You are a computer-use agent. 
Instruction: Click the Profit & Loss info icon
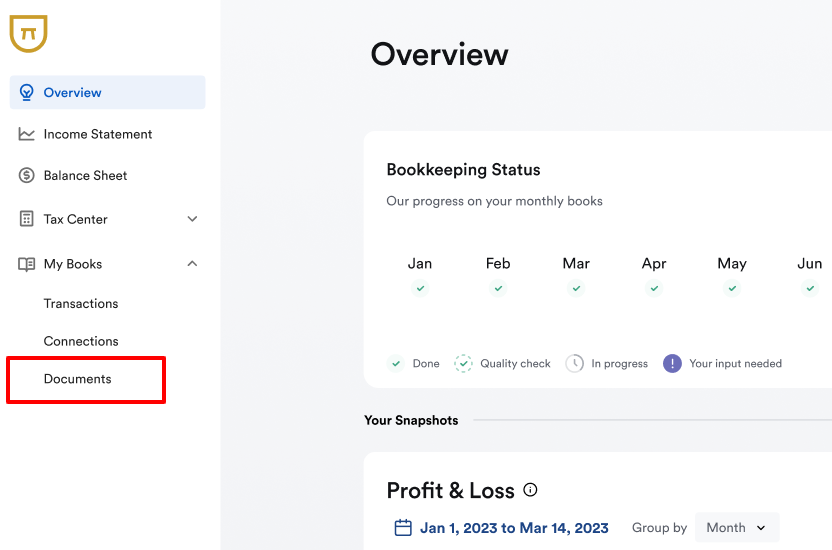(x=530, y=490)
